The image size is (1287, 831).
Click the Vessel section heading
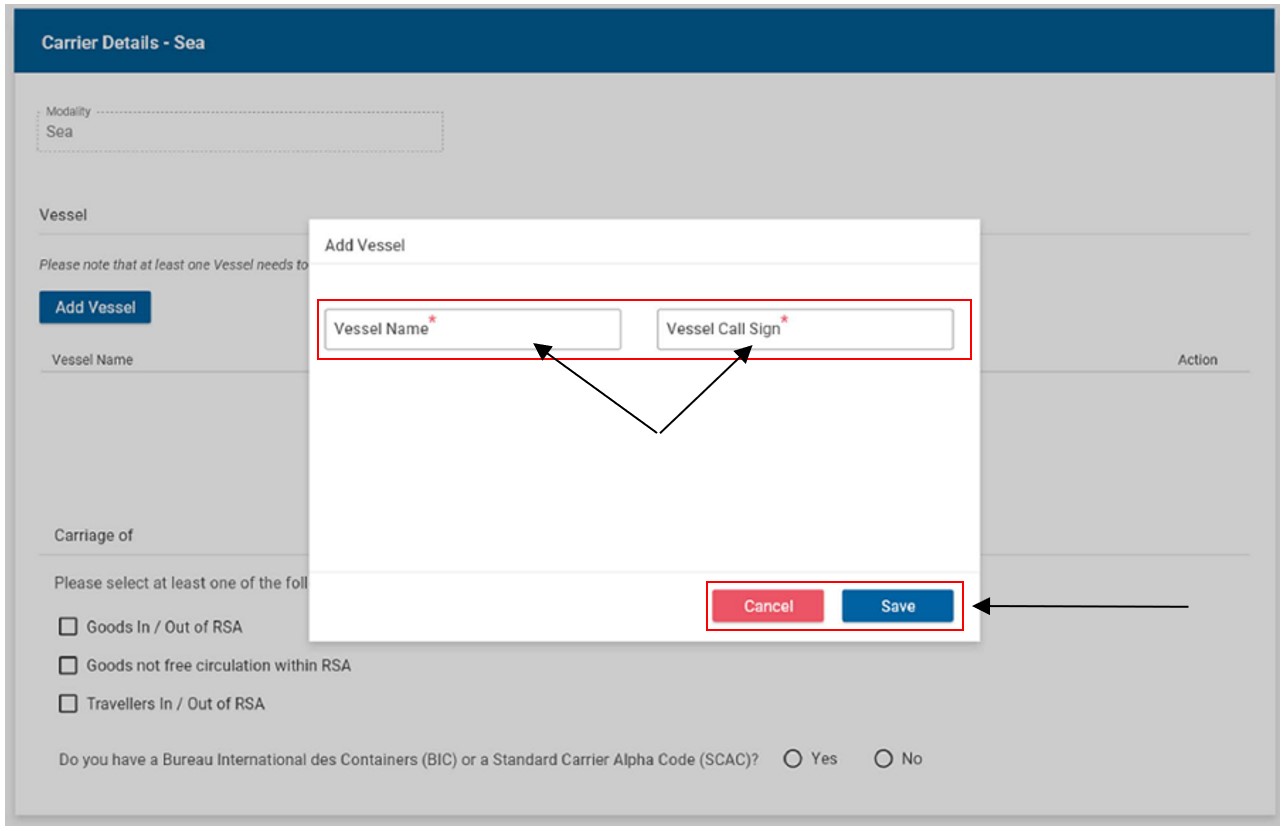pos(63,215)
